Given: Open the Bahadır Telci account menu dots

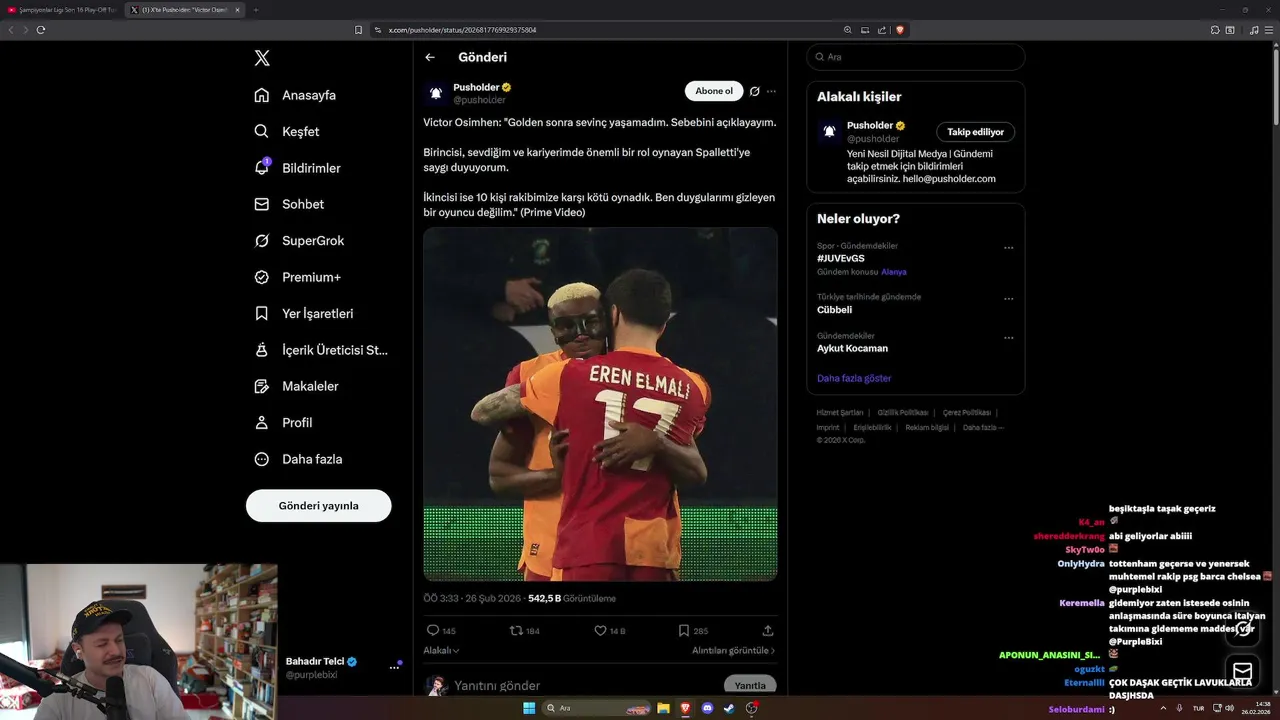Looking at the screenshot, I should (x=394, y=667).
